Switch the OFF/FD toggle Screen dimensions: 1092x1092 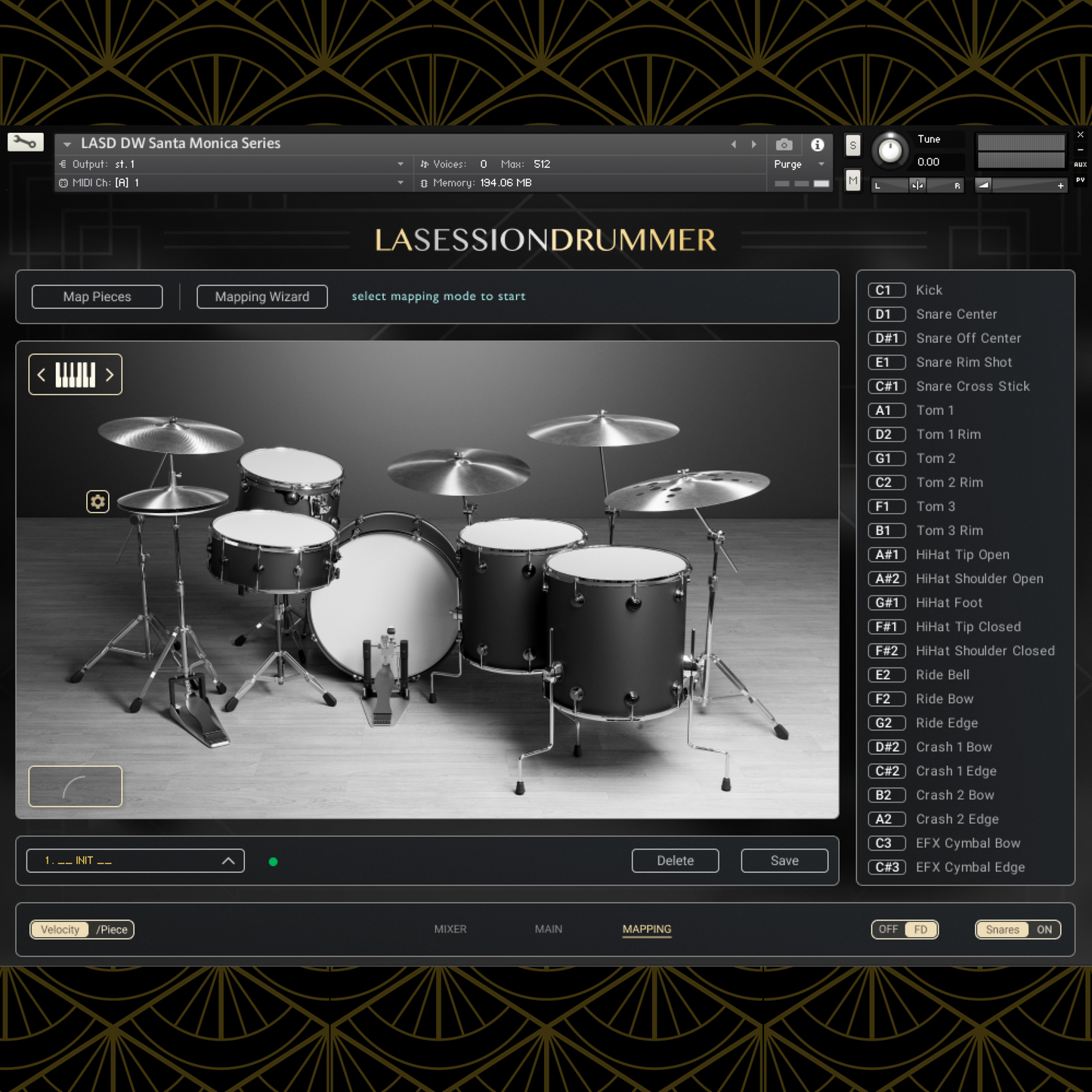point(905,930)
